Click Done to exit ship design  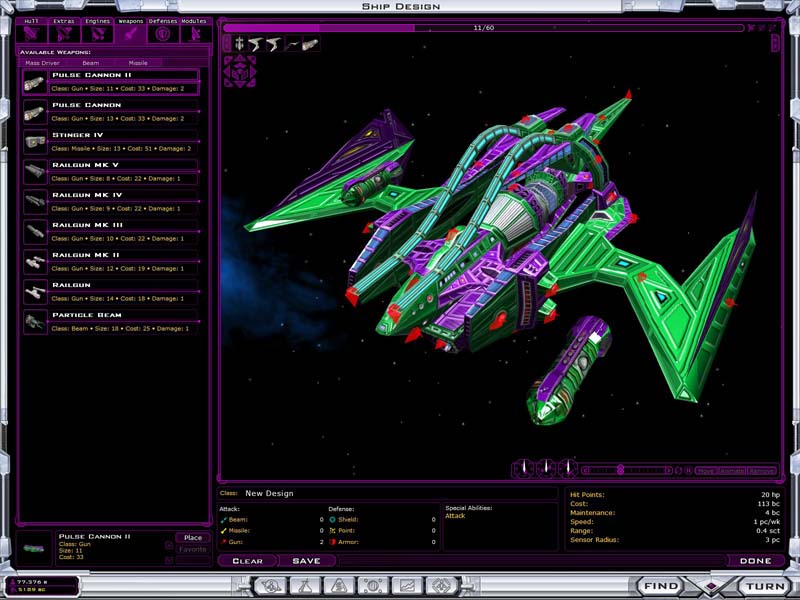[x=756, y=561]
